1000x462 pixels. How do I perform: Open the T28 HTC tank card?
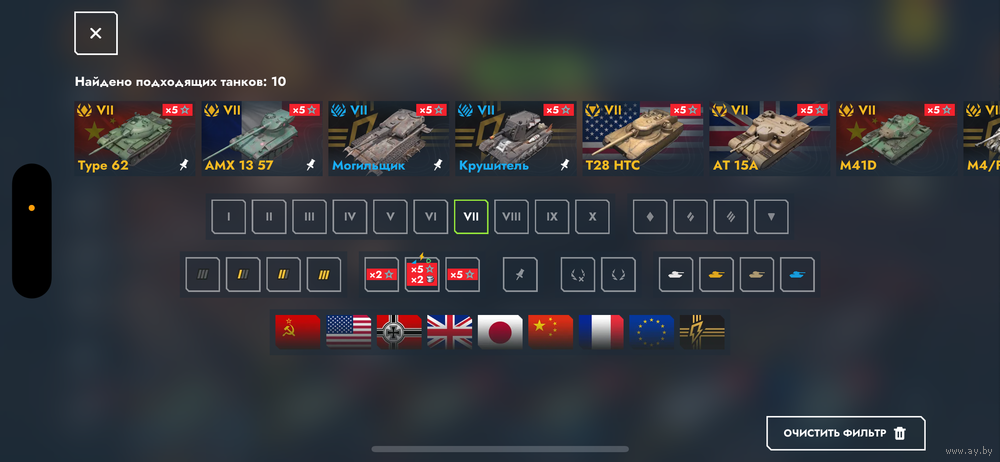pyautogui.click(x=643, y=138)
